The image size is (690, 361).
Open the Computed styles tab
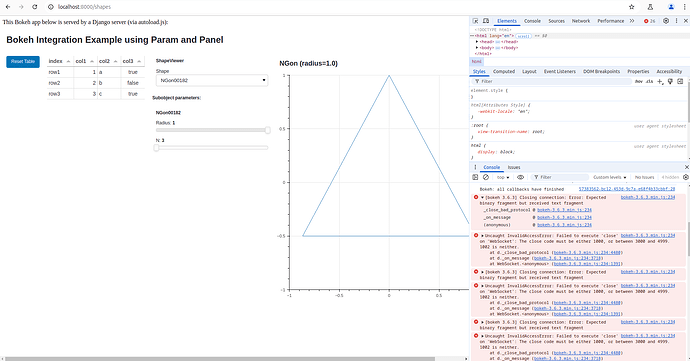click(504, 71)
